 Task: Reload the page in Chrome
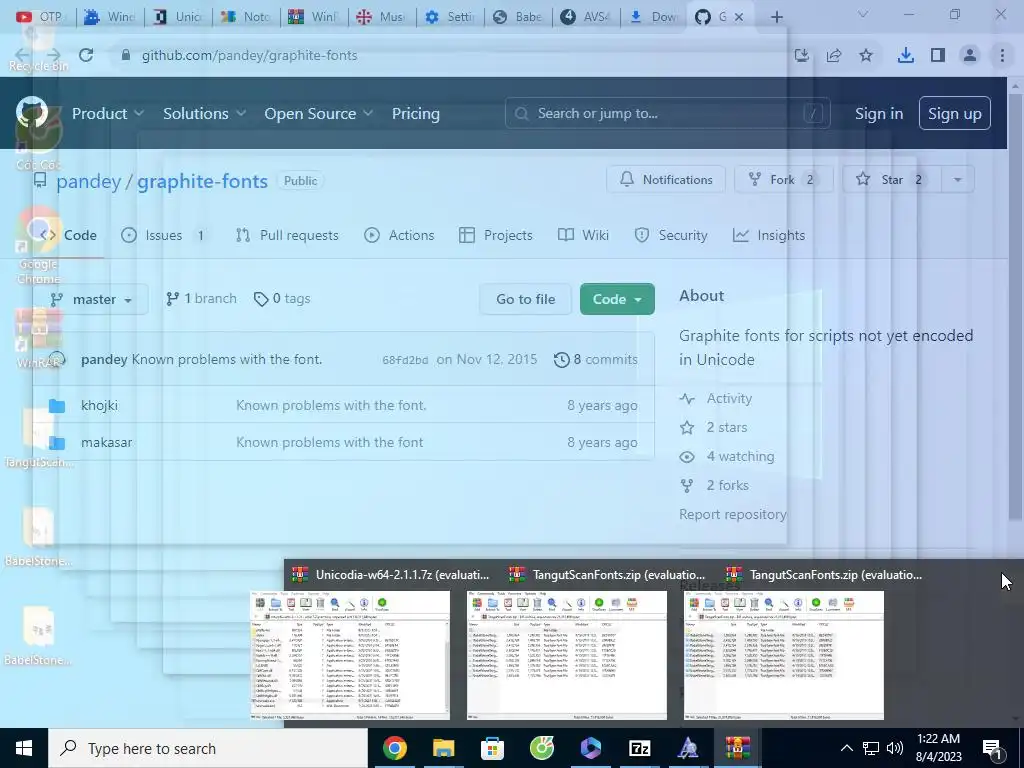tap(86, 56)
